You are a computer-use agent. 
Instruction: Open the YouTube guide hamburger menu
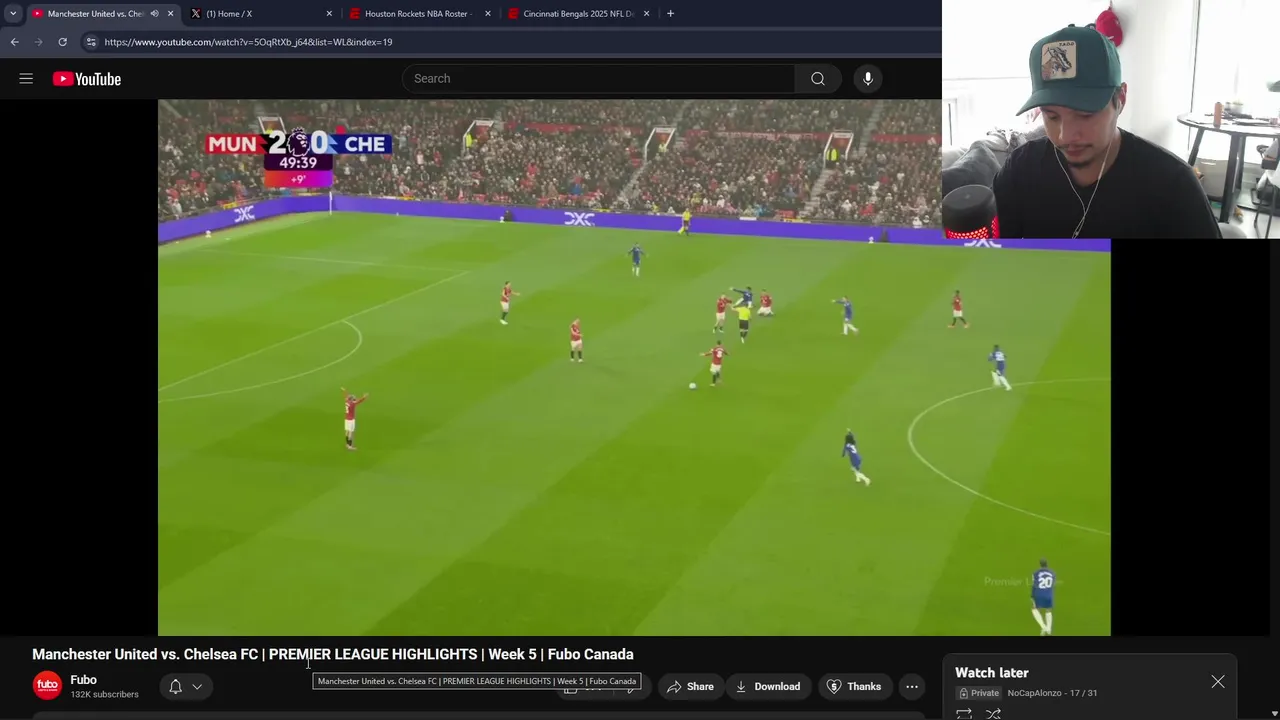(26, 79)
